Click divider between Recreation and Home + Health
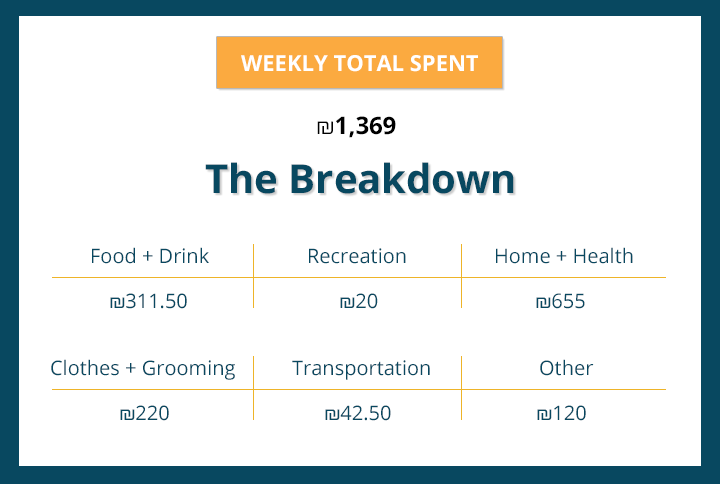Image resolution: width=720 pixels, height=484 pixels. point(461,276)
